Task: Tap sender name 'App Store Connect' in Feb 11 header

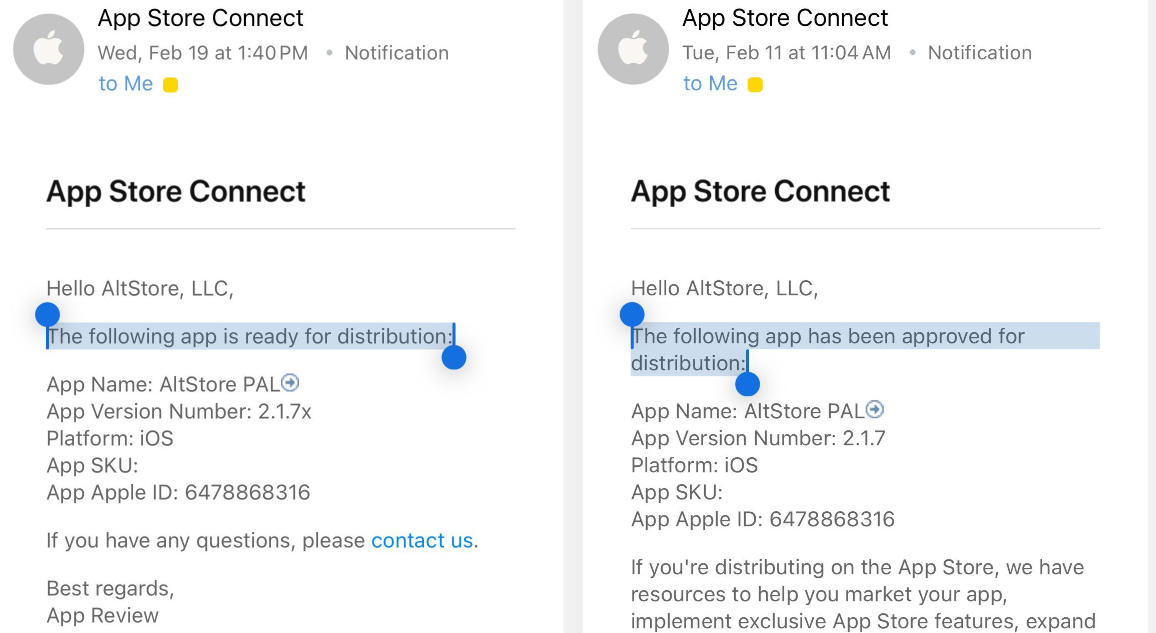Action: tap(785, 18)
